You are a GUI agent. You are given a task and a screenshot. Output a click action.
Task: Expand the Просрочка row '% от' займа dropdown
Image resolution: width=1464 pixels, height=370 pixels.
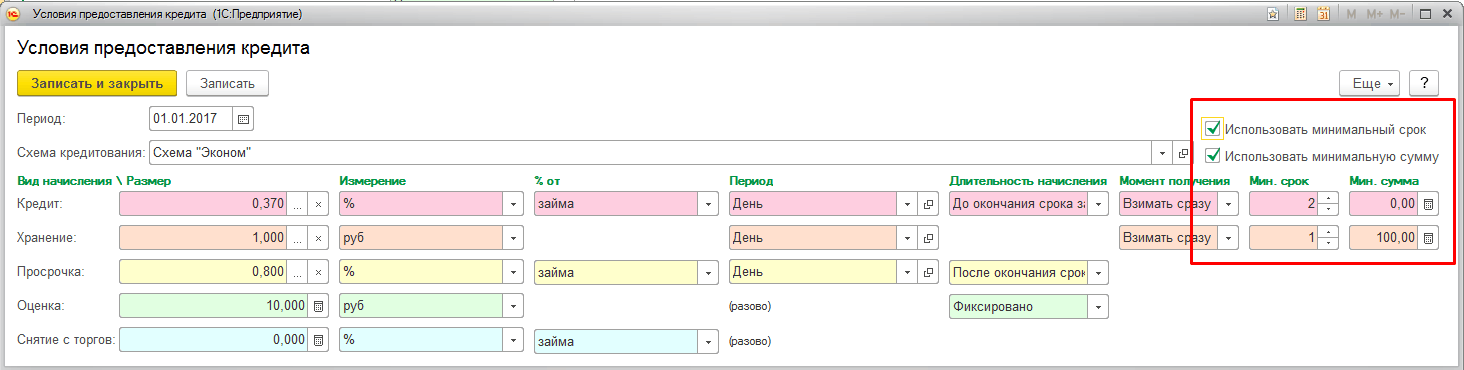point(709,272)
